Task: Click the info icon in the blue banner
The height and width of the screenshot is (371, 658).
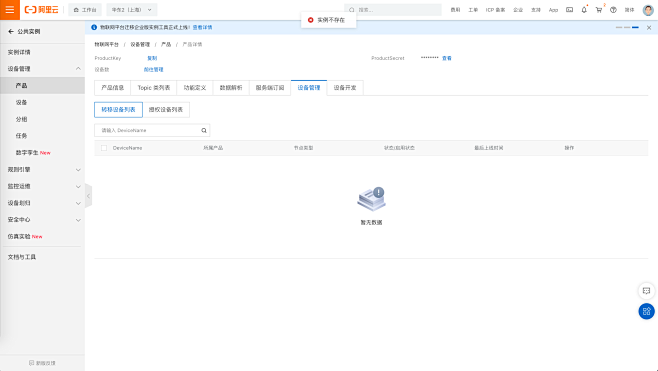Action: pos(94,27)
